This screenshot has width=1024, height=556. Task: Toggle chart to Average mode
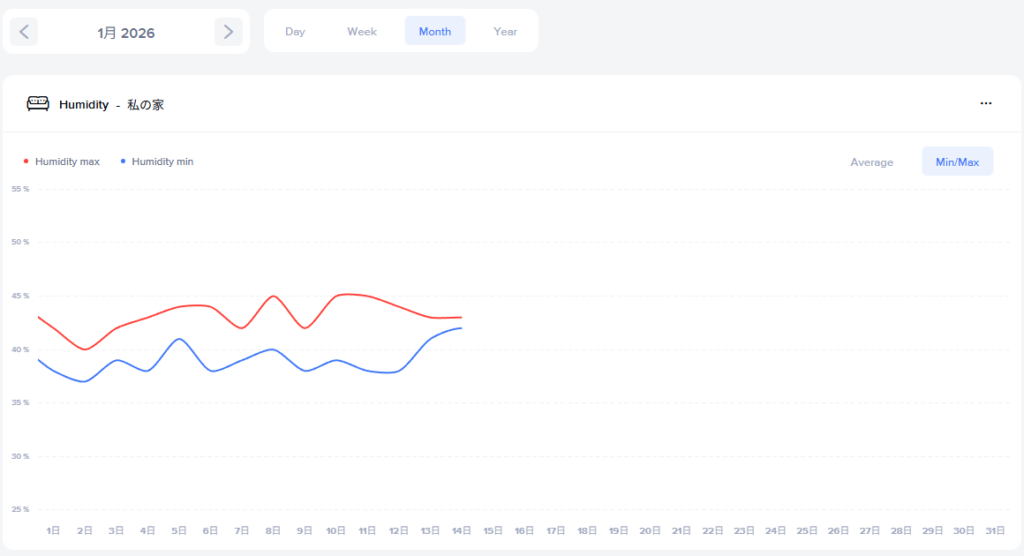coord(871,162)
